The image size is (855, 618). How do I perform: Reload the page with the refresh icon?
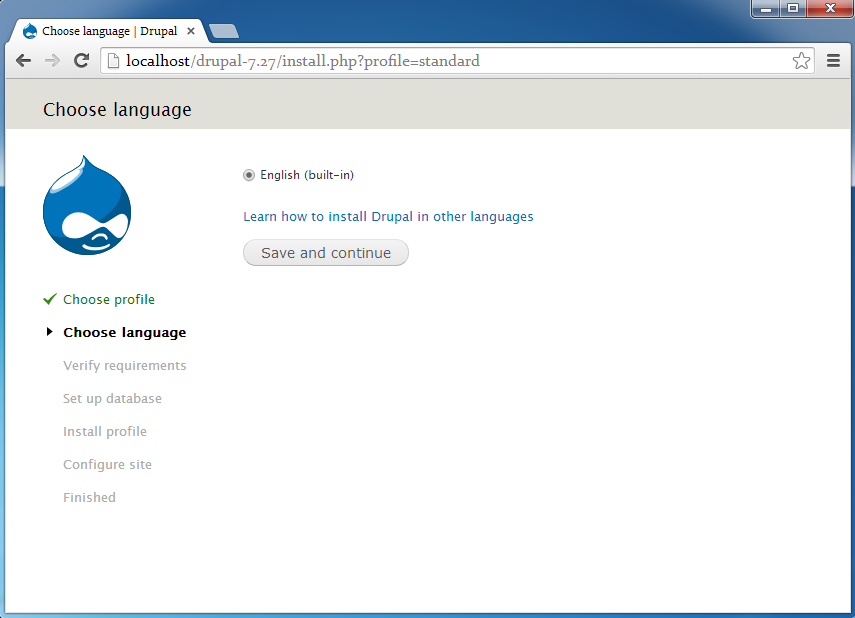[x=82, y=61]
